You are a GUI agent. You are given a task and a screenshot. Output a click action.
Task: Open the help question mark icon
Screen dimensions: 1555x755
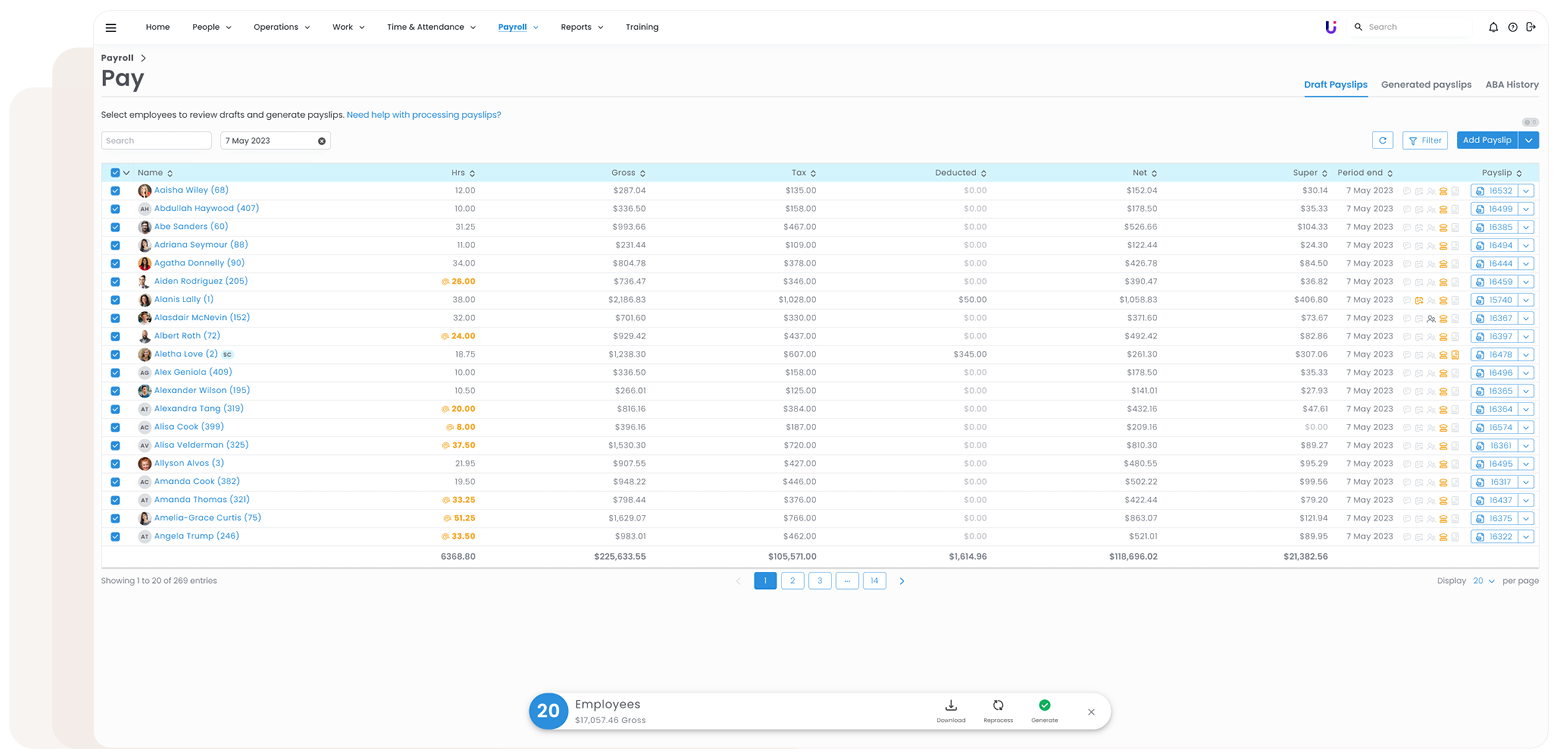1512,27
